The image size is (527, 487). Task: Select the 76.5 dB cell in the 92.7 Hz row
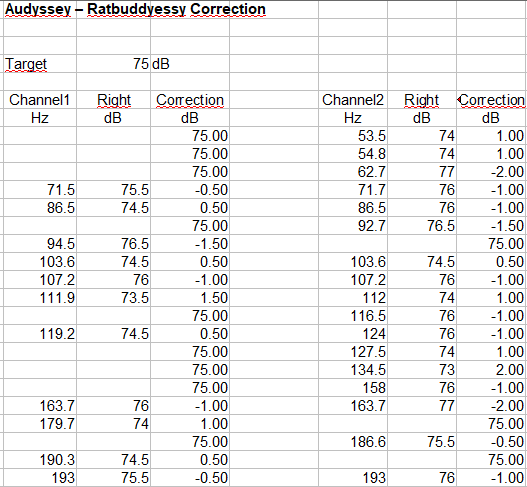click(x=422, y=226)
